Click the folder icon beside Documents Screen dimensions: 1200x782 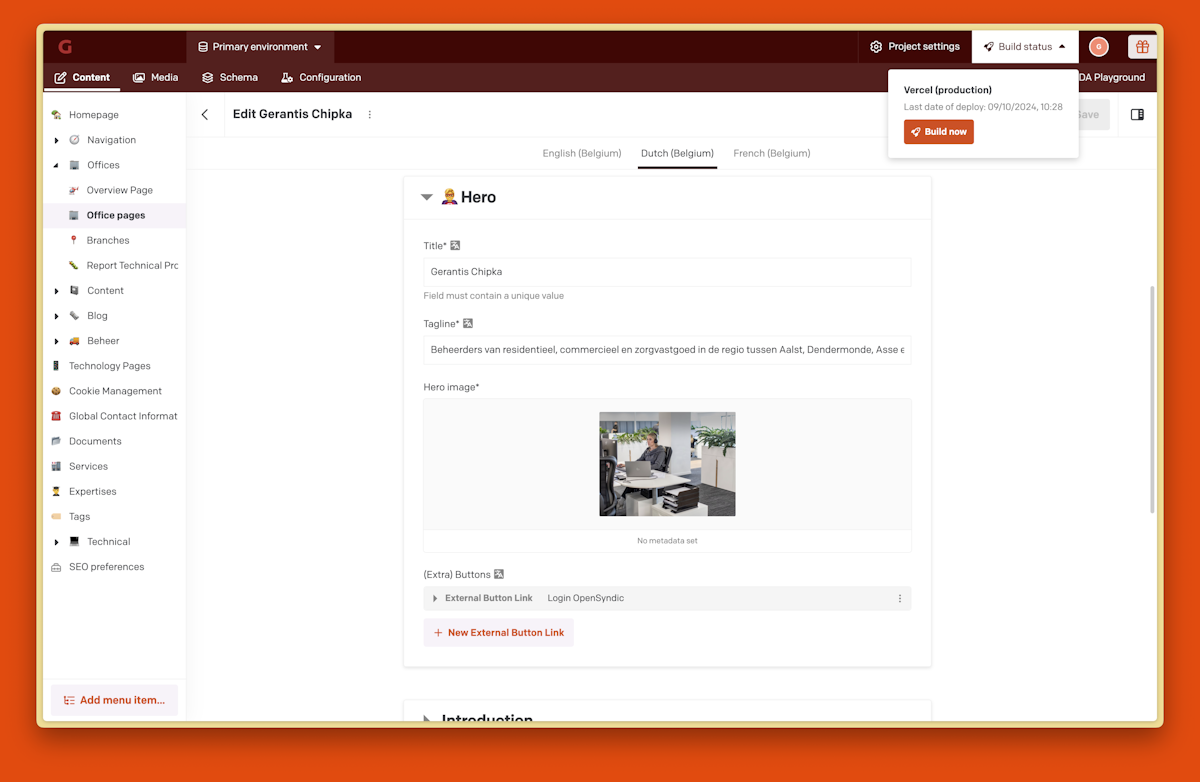tap(56, 441)
